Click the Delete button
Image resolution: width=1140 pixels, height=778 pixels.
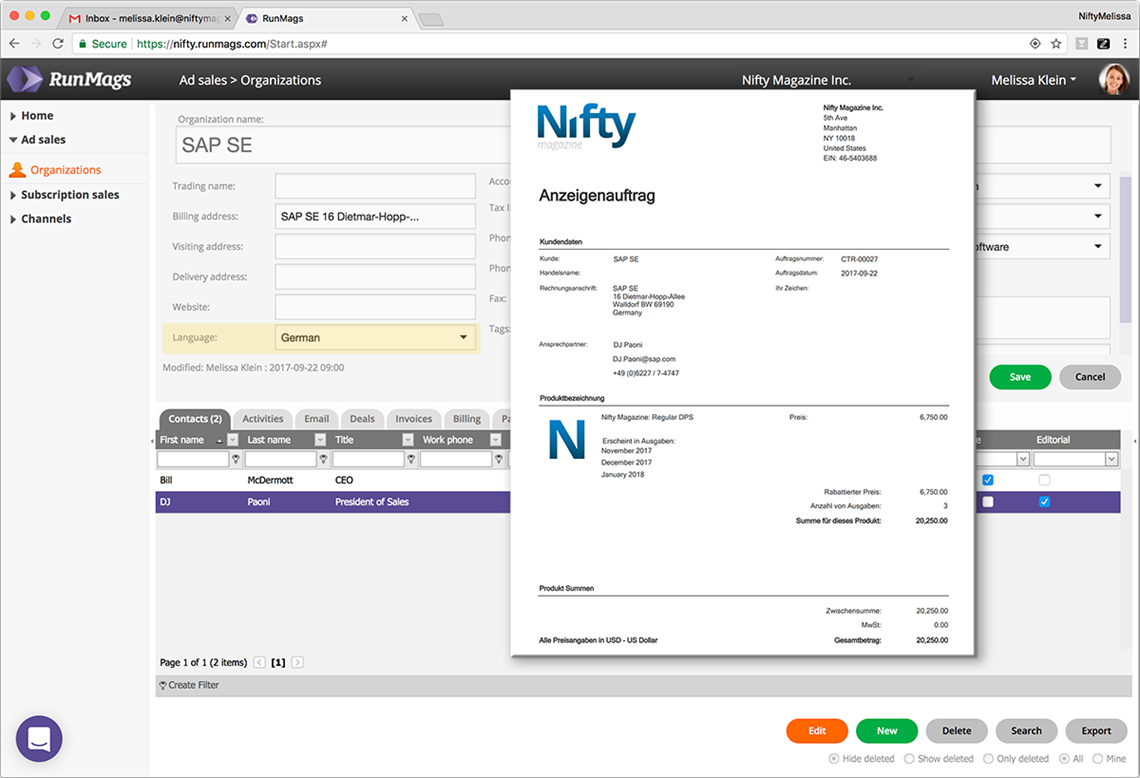[x=957, y=731]
